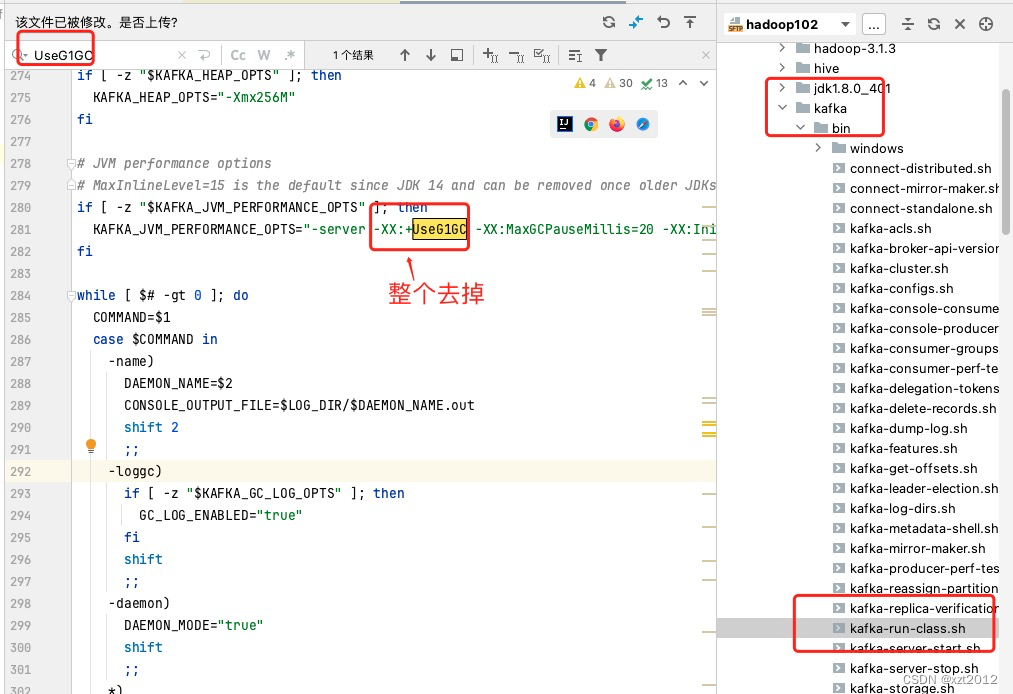Viewport: 1013px width, 694px height.
Task: Toggle Match Case (Cc) search option
Action: point(238,56)
